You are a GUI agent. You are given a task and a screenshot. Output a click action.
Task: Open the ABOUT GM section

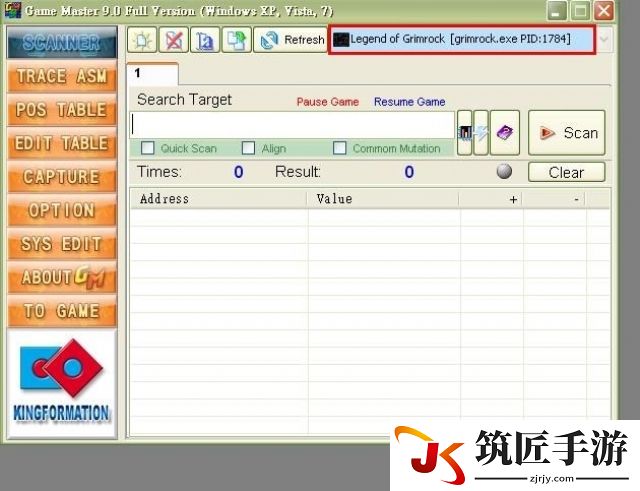(x=62, y=278)
